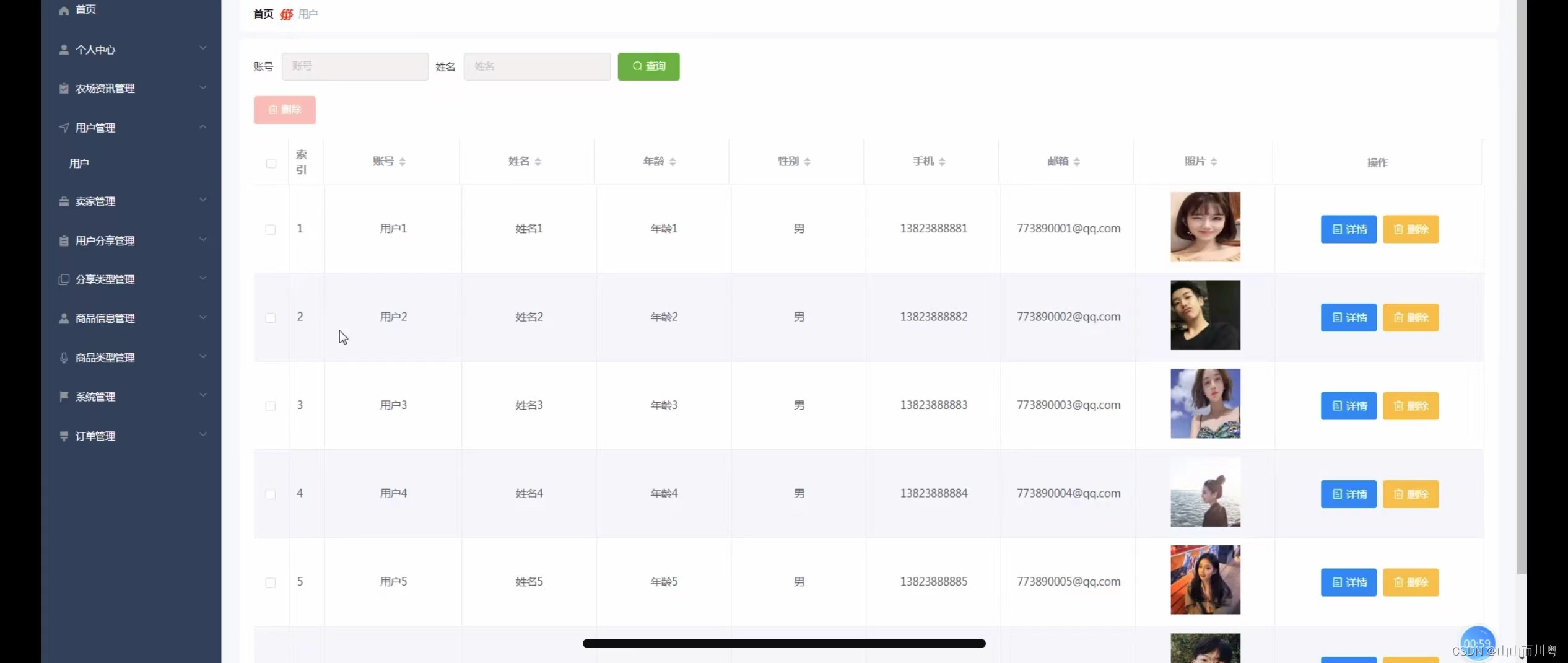Open 详情 for 用户1
1568x663 pixels.
[x=1348, y=229]
